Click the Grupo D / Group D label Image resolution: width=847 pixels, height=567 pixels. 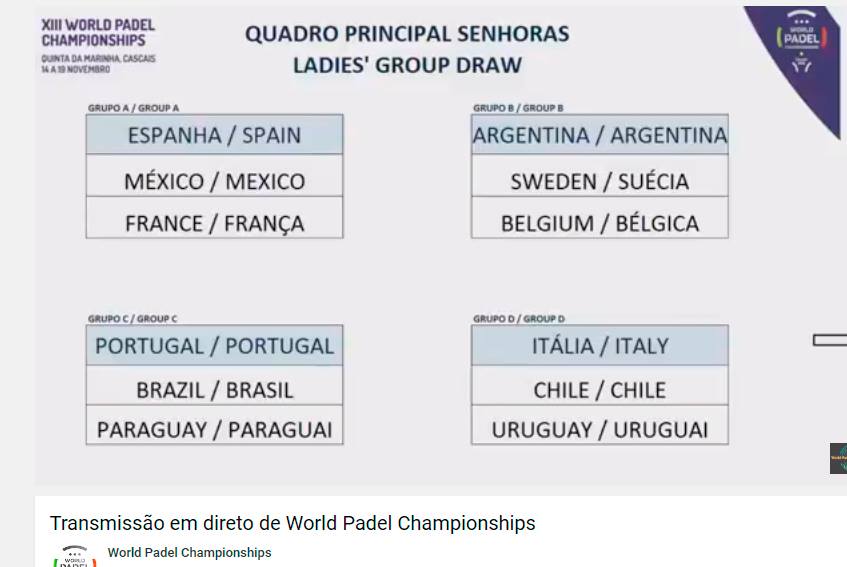coord(519,319)
